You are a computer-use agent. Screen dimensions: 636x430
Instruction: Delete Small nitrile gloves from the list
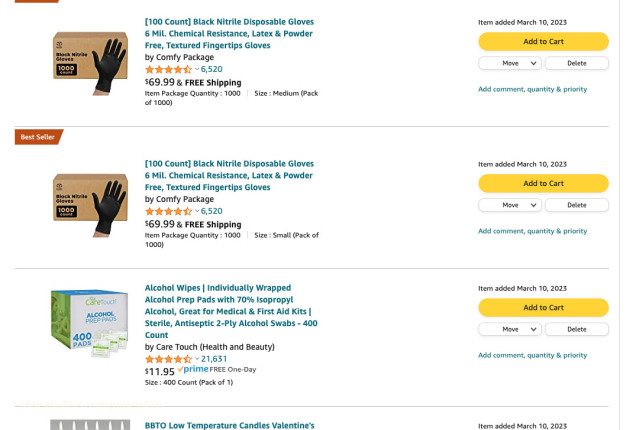tap(577, 205)
